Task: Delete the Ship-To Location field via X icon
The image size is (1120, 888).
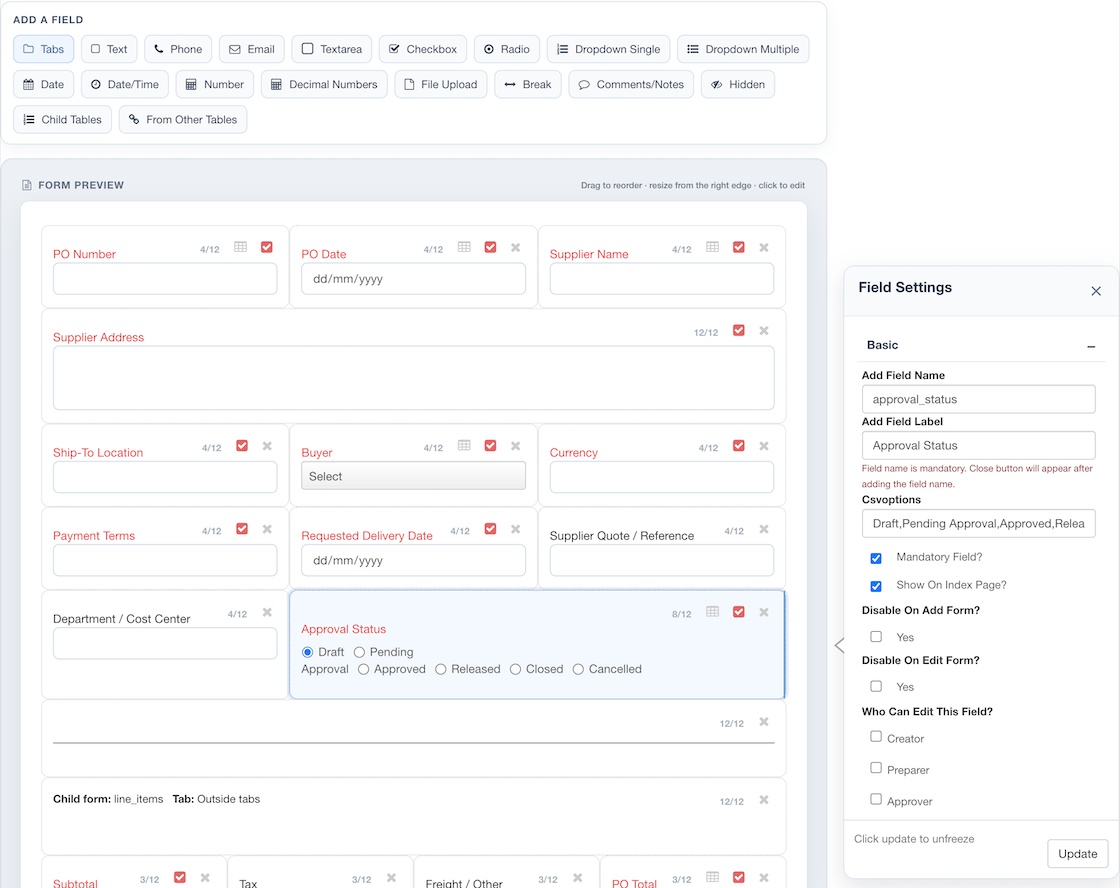Action: (x=267, y=447)
